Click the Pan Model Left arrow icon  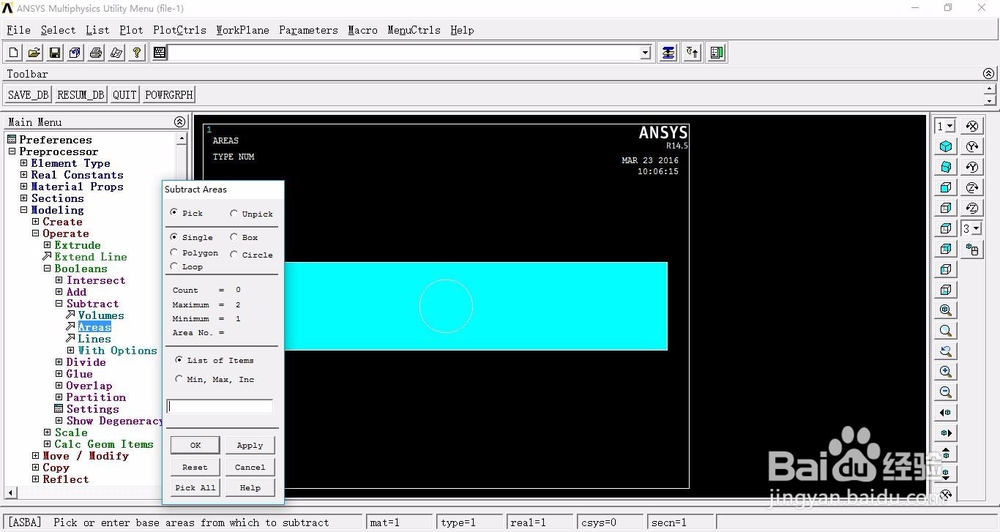[x=946, y=413]
